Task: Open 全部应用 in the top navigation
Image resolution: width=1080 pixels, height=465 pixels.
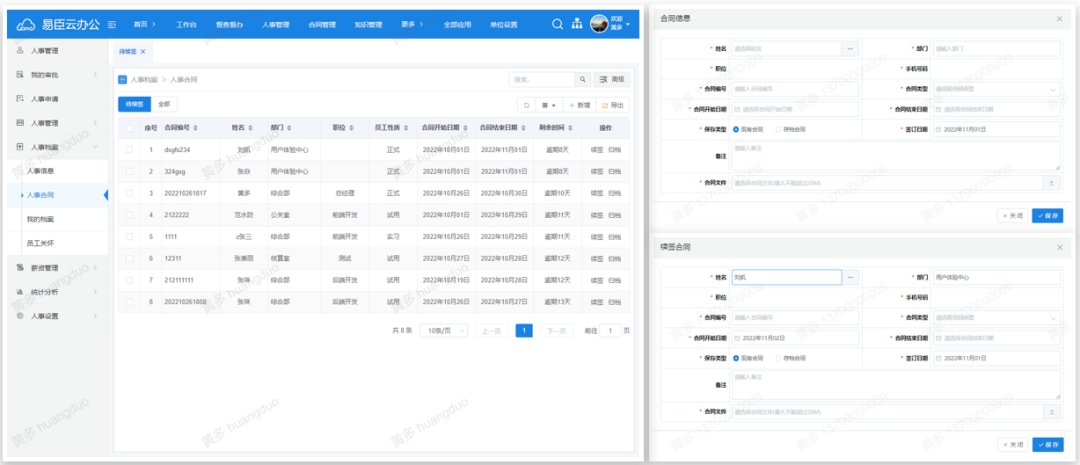Action: point(457,25)
